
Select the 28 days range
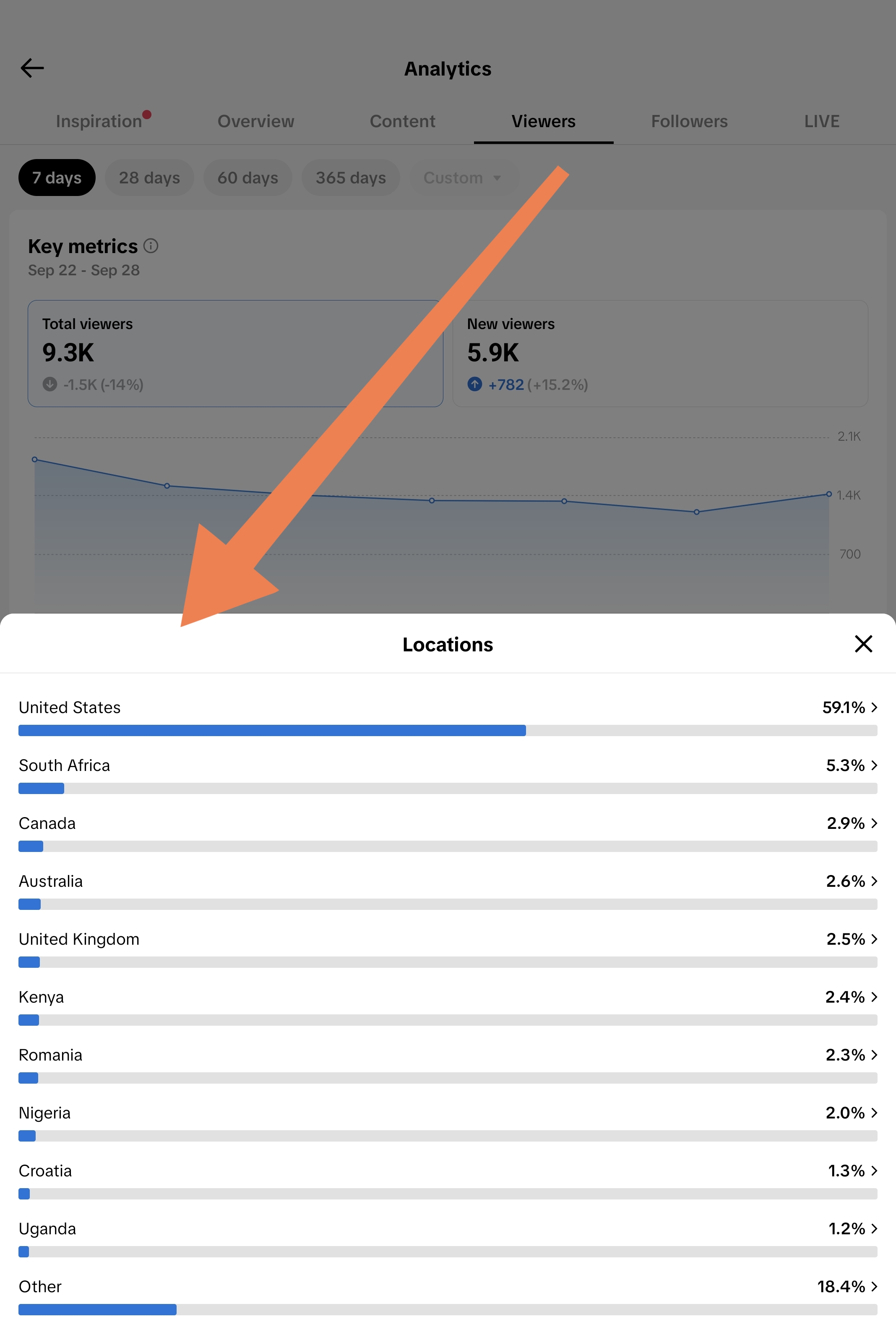[149, 178]
